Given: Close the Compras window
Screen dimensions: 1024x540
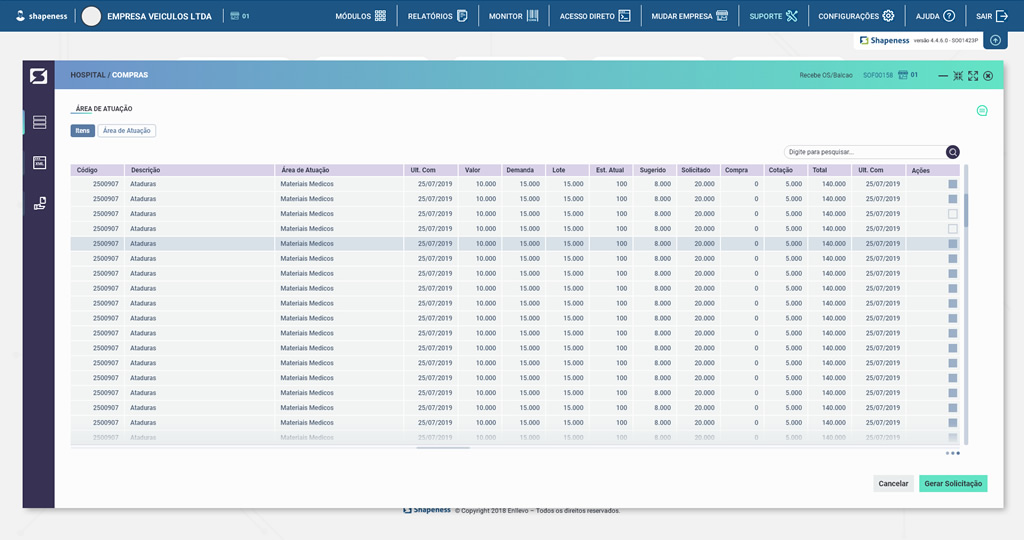Looking at the screenshot, I should pyautogui.click(x=988, y=76).
